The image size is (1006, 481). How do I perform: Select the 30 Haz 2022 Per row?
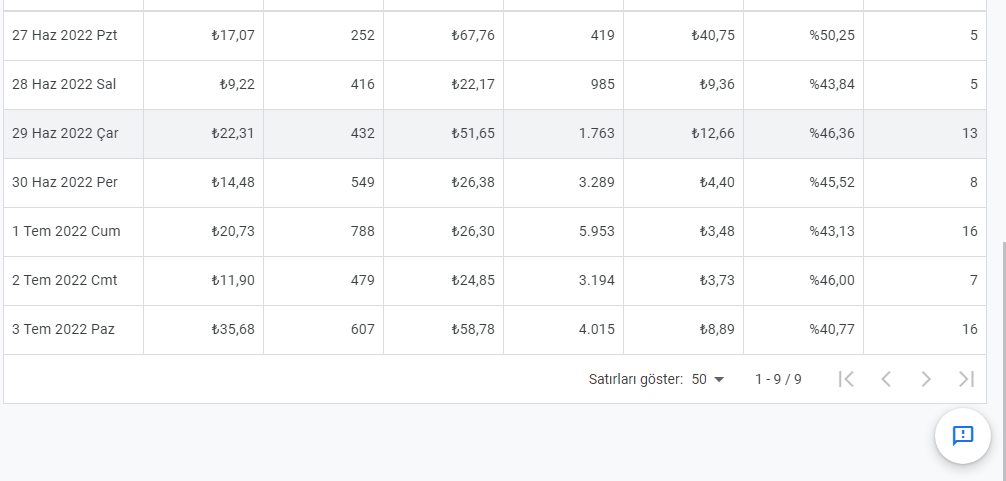[495, 183]
